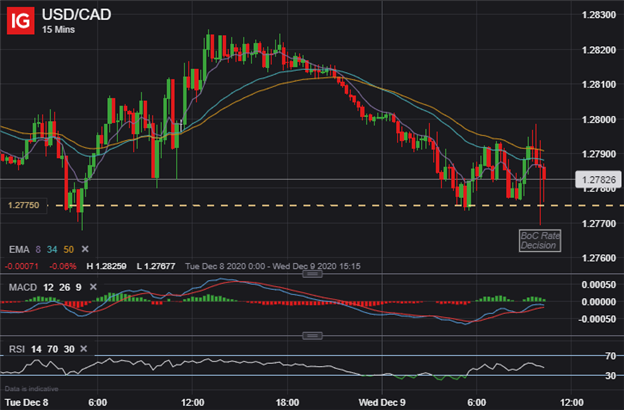Screen dimensions: 624x410
Task: Click the 15 Mins timeframe label
Action: click(58, 29)
